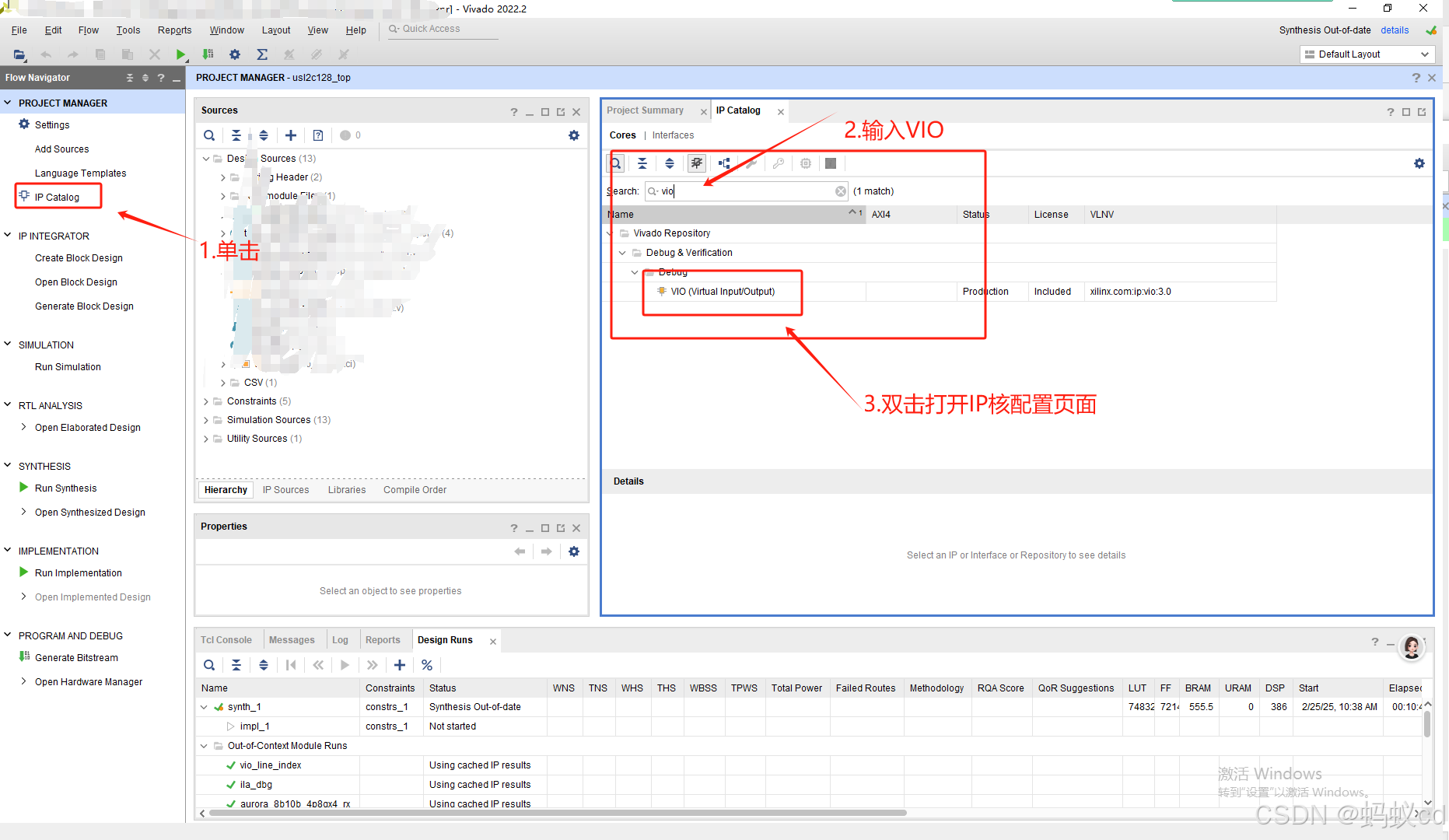This screenshot has width=1449, height=840.
Task: Click the Quick Access search box
Action: point(441,30)
